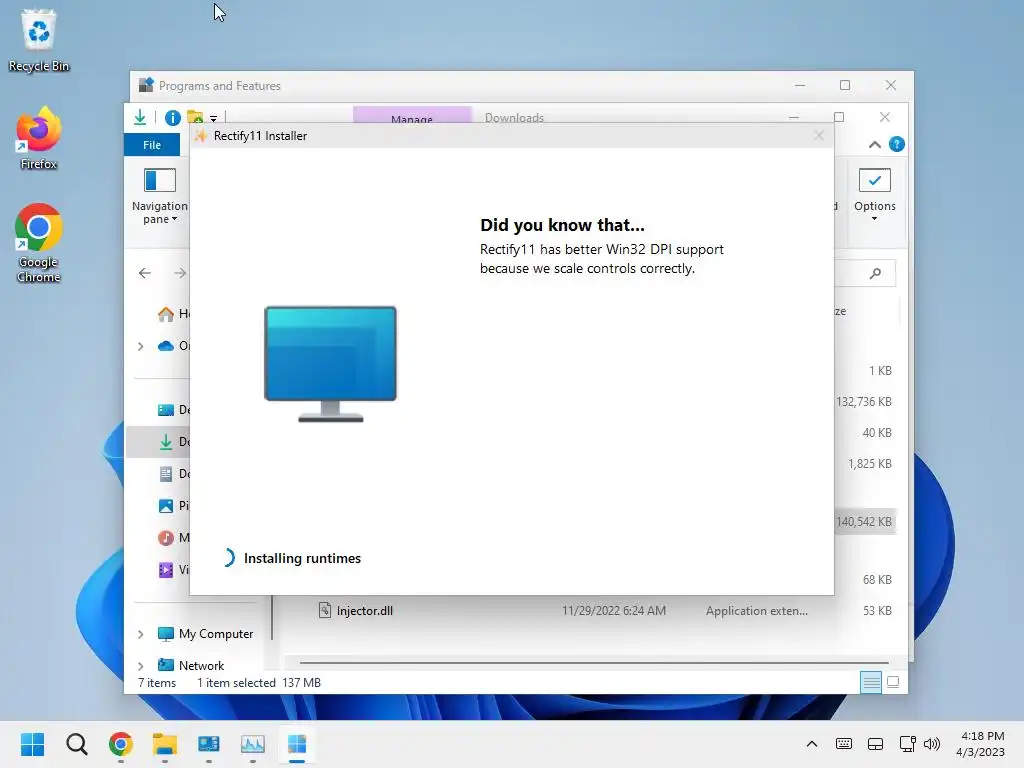Switch to File Explorer in the taskbar

[x=165, y=744]
